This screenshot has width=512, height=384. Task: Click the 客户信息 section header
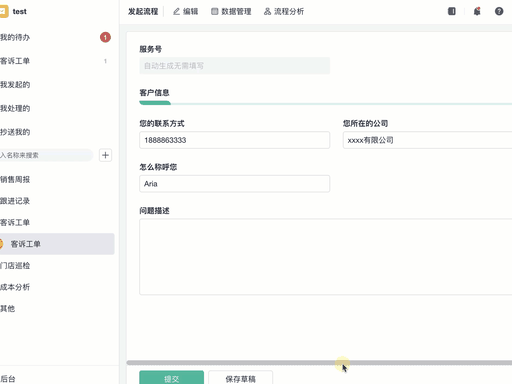154,93
